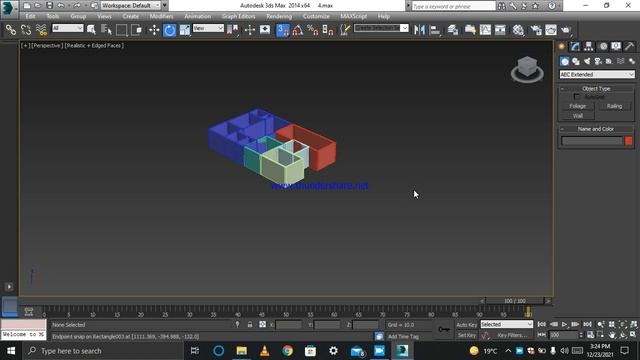Click the red object color swatch
Screen dimensions: 640x360
pos(629,141)
